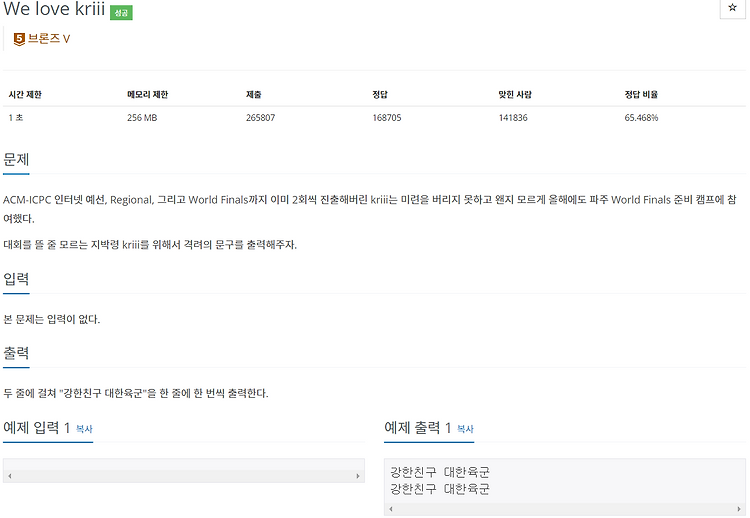Image resolution: width=750 pixels, height=518 pixels.
Task: Click the ratio value 65.468%
Action: tap(641, 118)
